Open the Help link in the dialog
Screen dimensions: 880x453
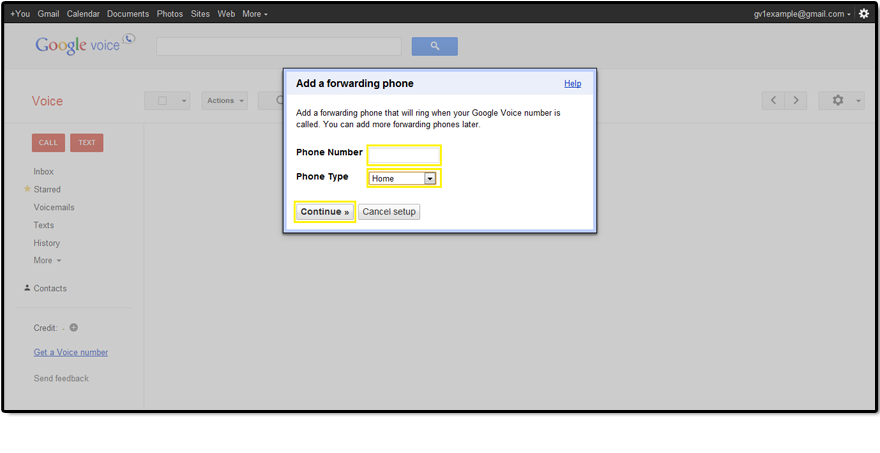point(572,84)
